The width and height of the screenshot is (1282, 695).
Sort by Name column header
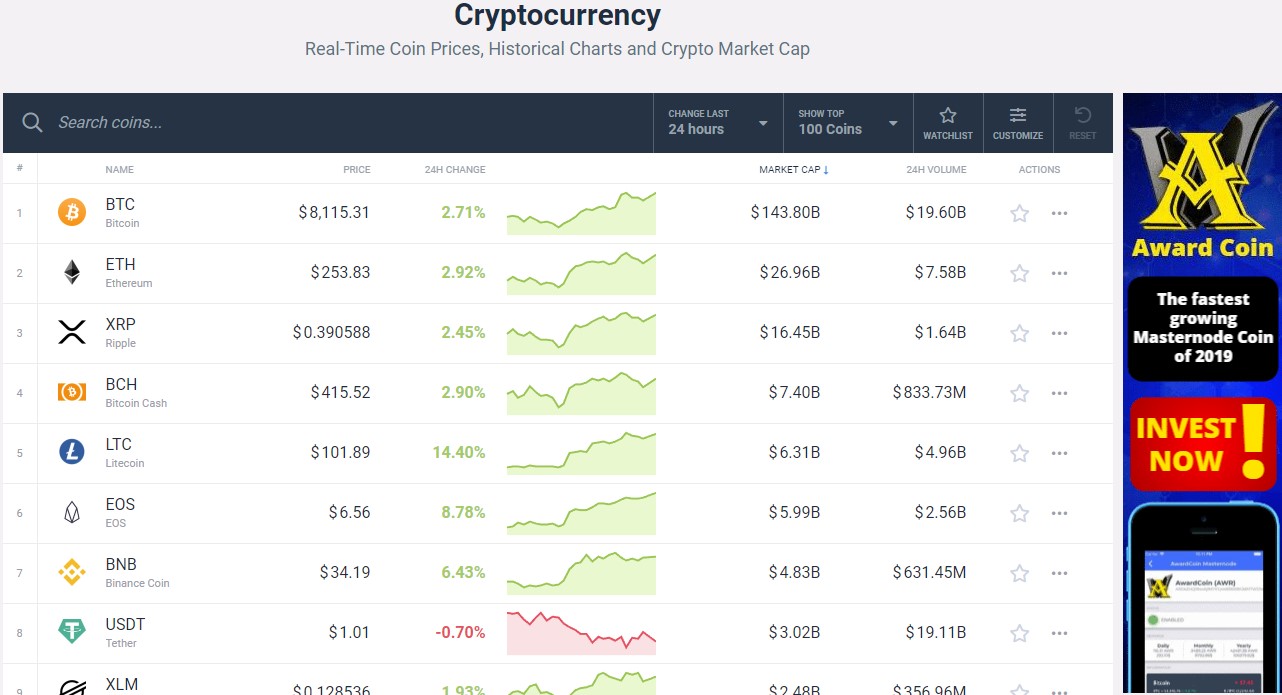point(119,169)
